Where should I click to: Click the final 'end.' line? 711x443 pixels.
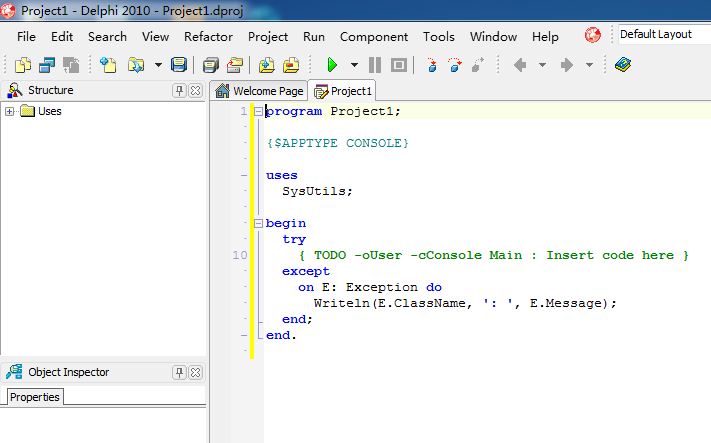click(281, 336)
